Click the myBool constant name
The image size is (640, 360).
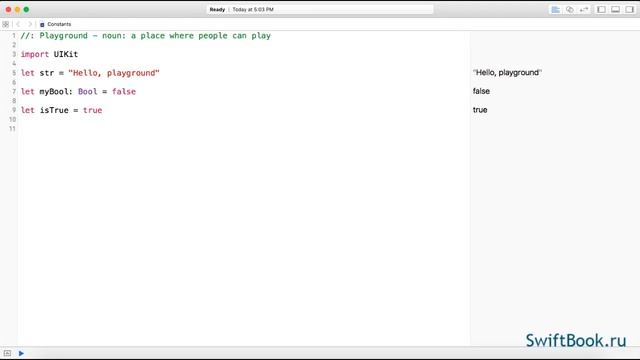click(55, 92)
